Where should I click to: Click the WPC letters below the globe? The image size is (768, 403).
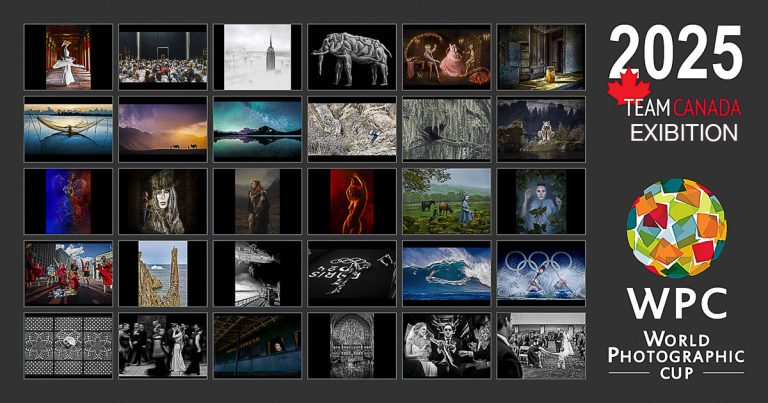pos(676,303)
